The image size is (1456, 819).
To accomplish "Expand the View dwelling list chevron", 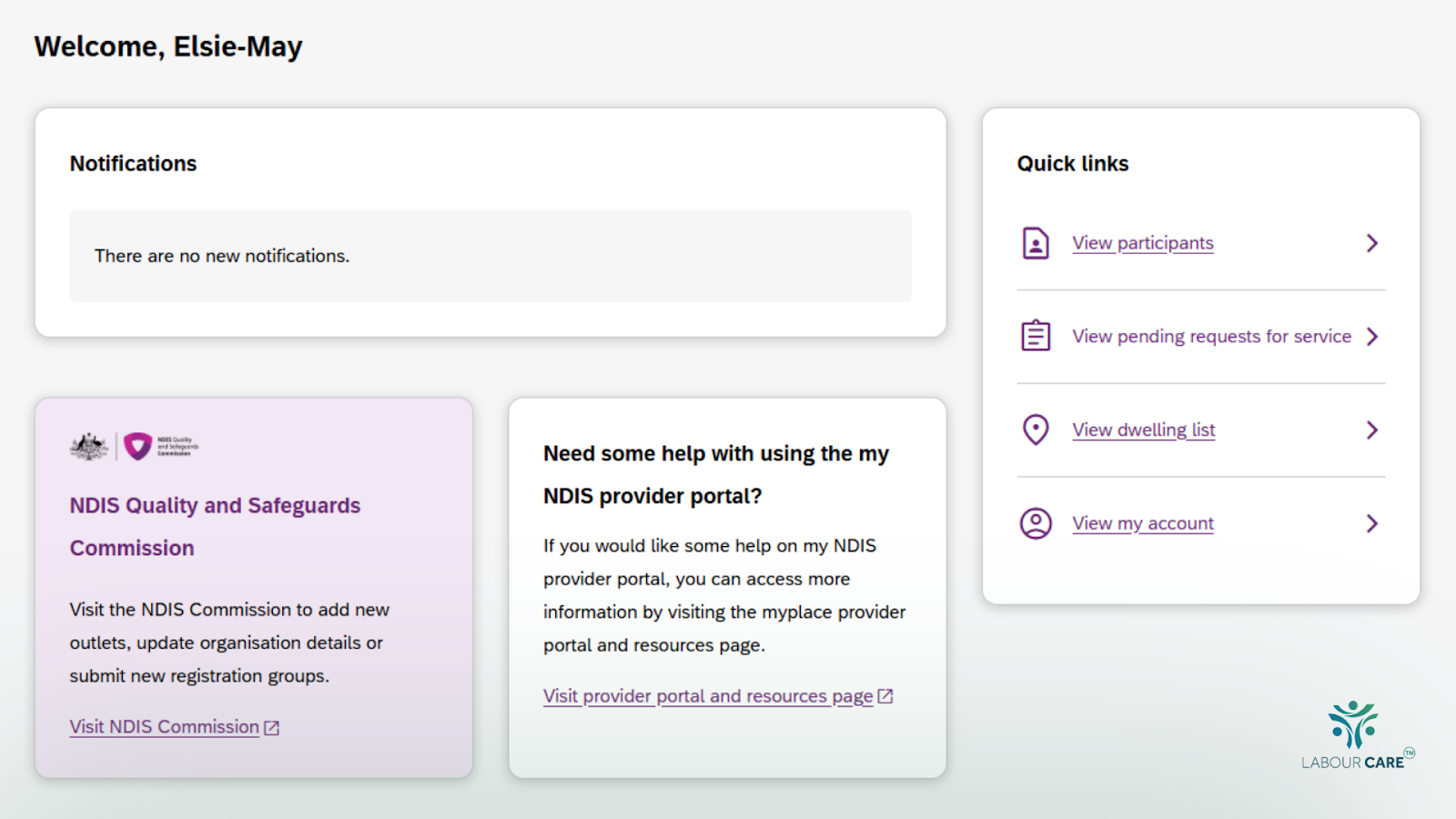I will coord(1372,430).
